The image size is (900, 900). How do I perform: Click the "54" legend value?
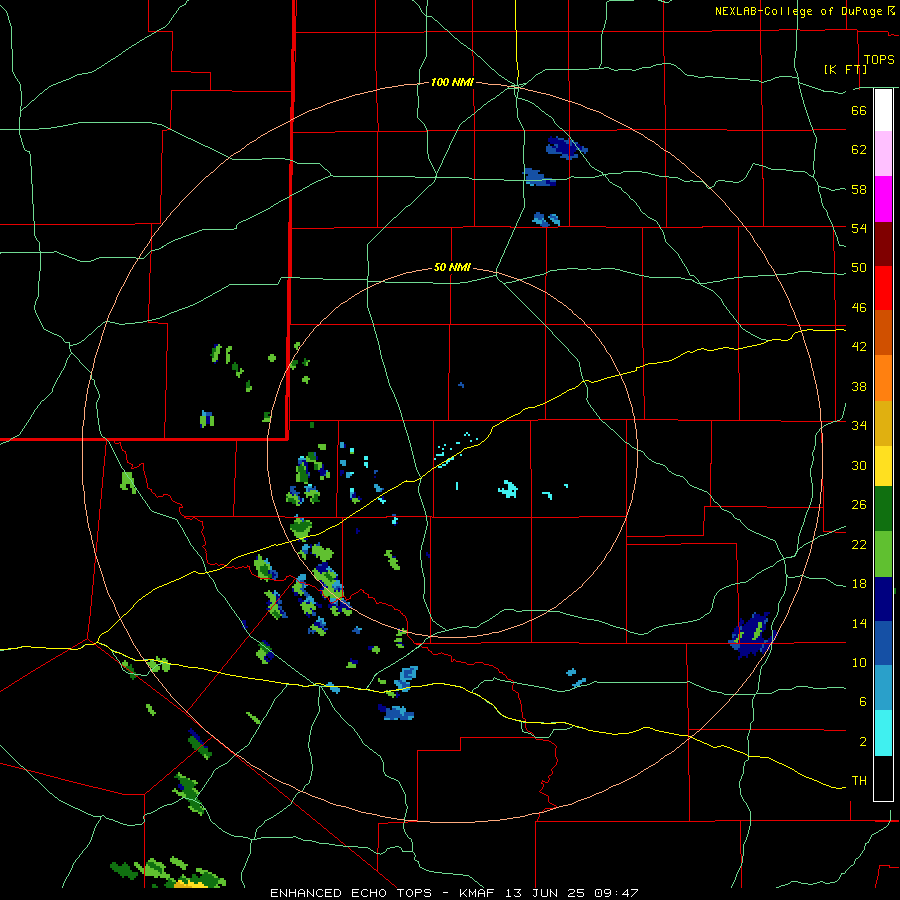(859, 229)
